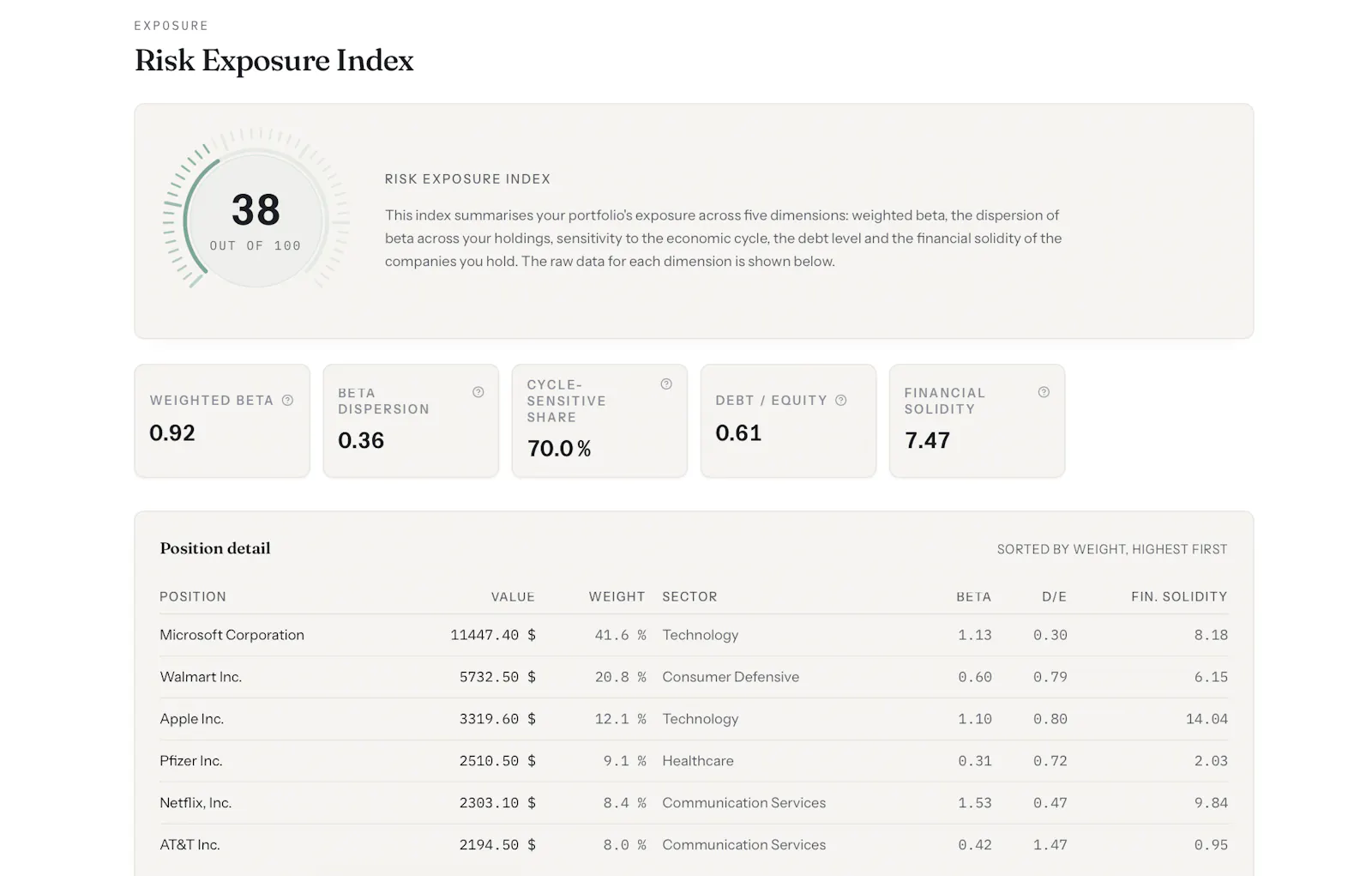Click AT&T's 8.0 % weight

pyautogui.click(x=624, y=845)
